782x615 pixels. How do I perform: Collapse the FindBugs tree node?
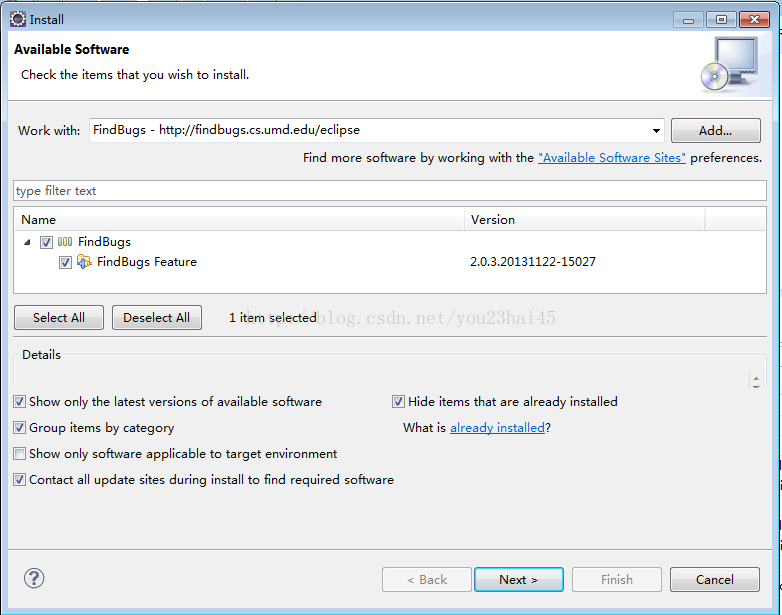(x=27, y=242)
